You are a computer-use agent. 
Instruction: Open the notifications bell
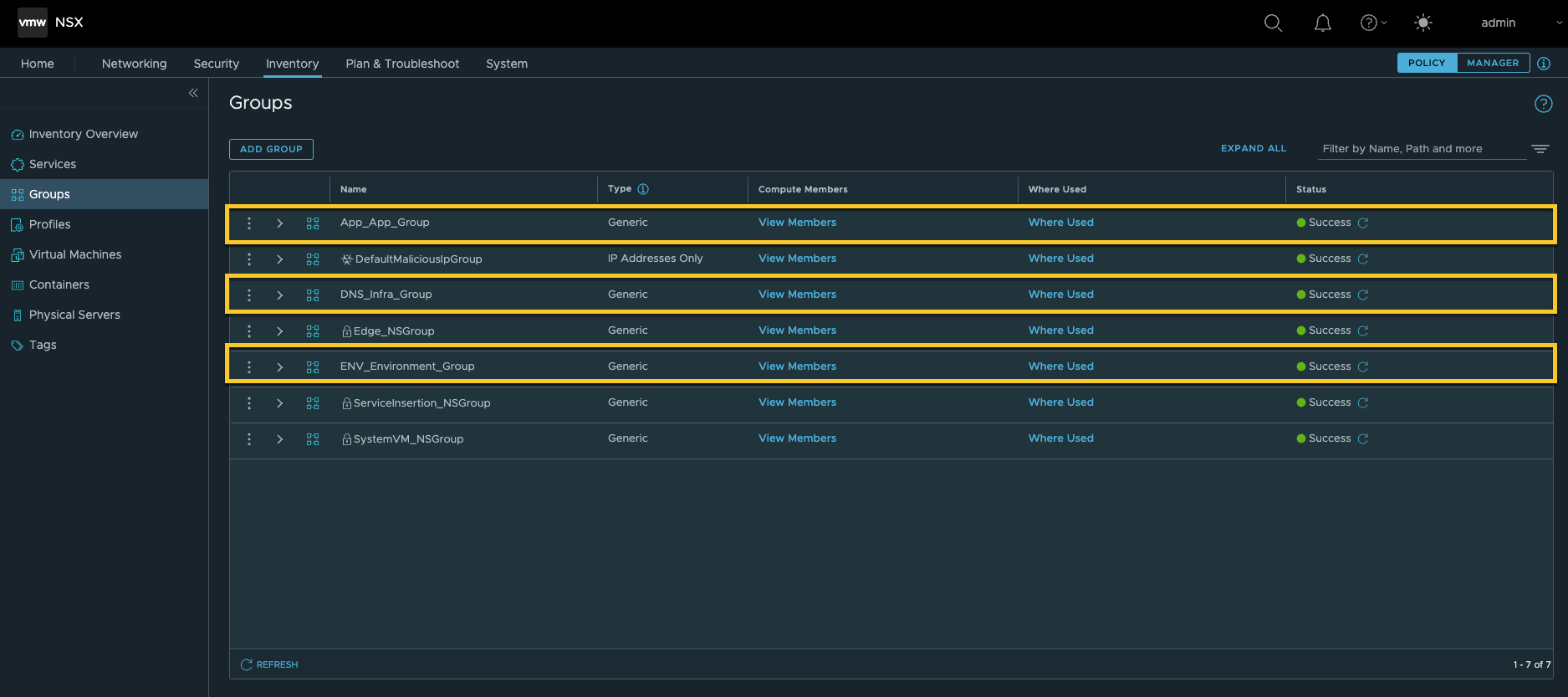pos(1322,23)
